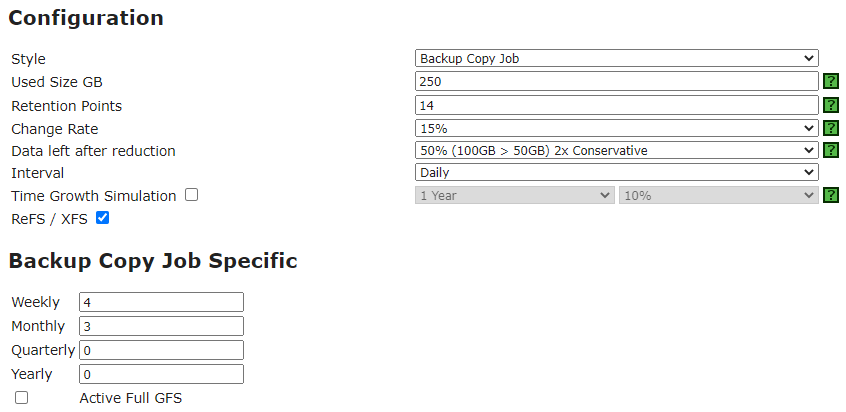Click the 10% growth rate dropdown

tap(719, 195)
